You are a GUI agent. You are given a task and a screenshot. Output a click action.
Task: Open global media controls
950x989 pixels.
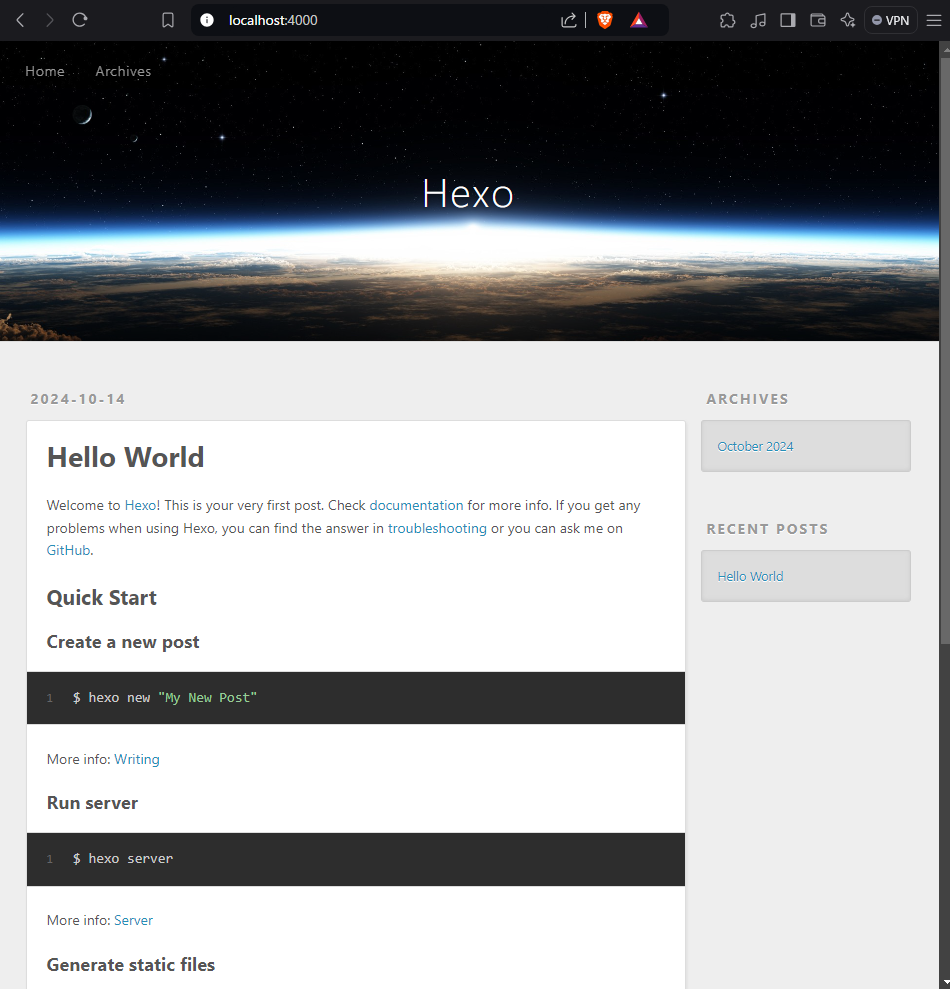tap(757, 19)
